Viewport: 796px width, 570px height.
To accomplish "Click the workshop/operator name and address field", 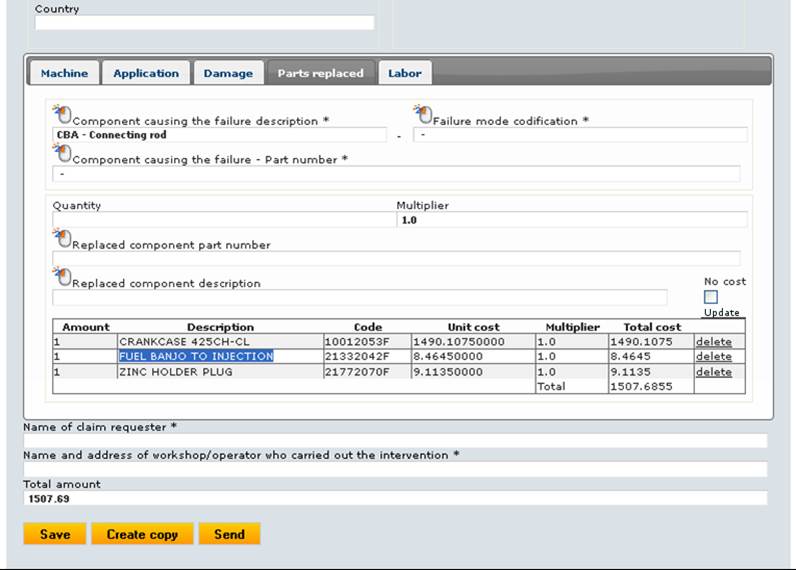I will click(395, 470).
